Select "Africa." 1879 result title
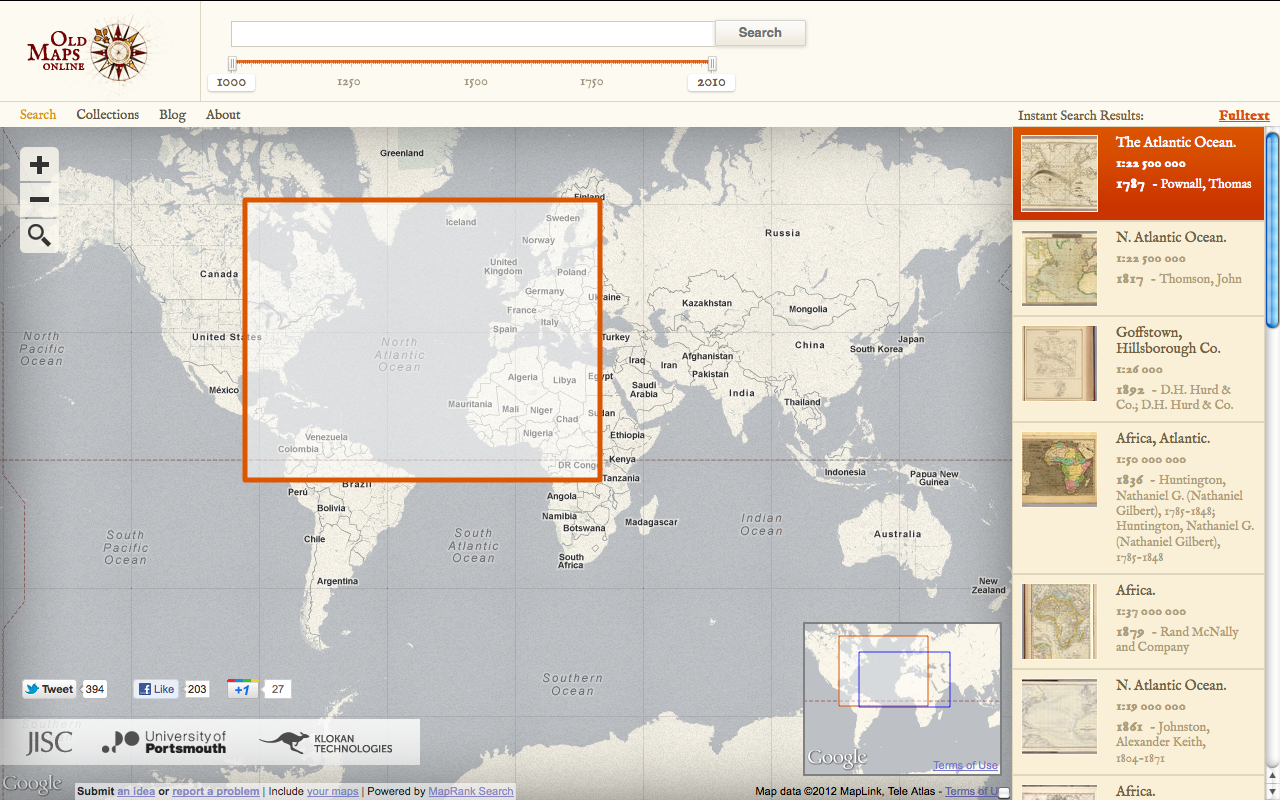This screenshot has height=800, width=1280. pos(1136,591)
